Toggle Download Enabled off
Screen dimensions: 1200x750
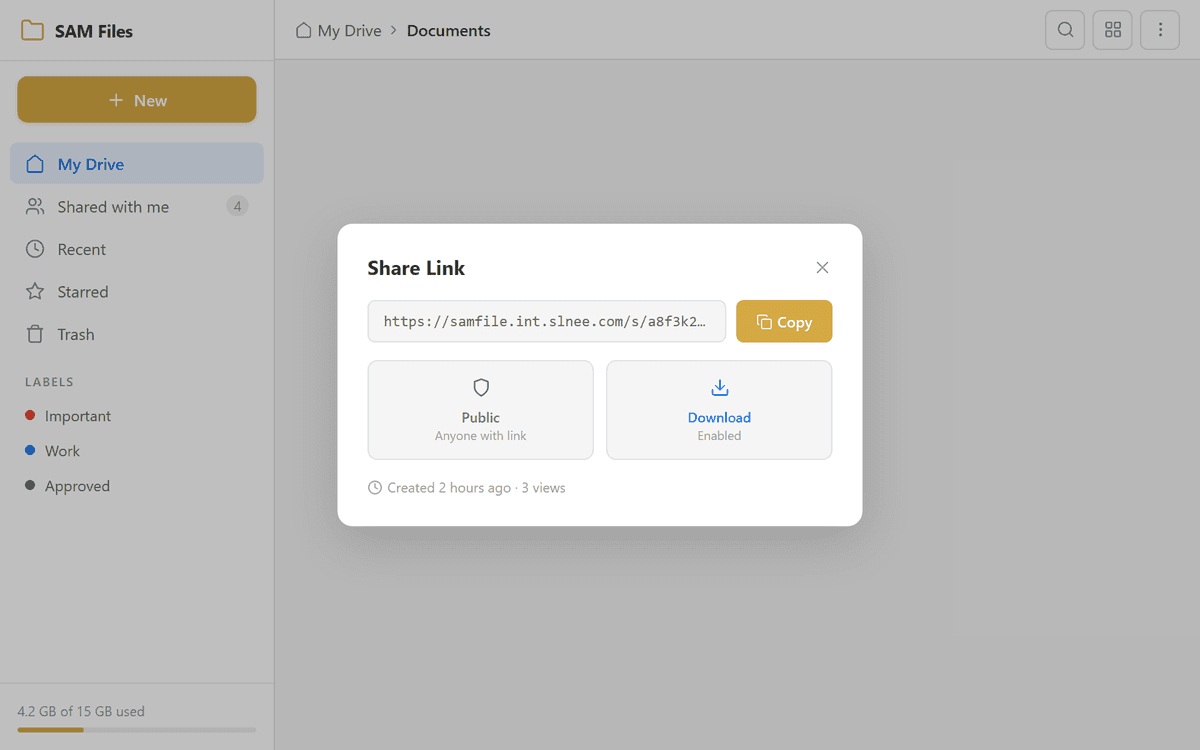tap(719, 410)
